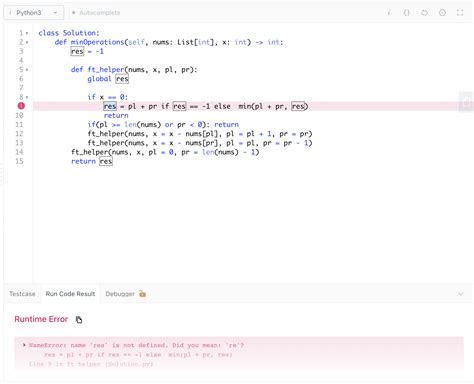Open the editor info icon
Image resolution: width=474 pixels, height=384 pixels.
pyautogui.click(x=388, y=13)
